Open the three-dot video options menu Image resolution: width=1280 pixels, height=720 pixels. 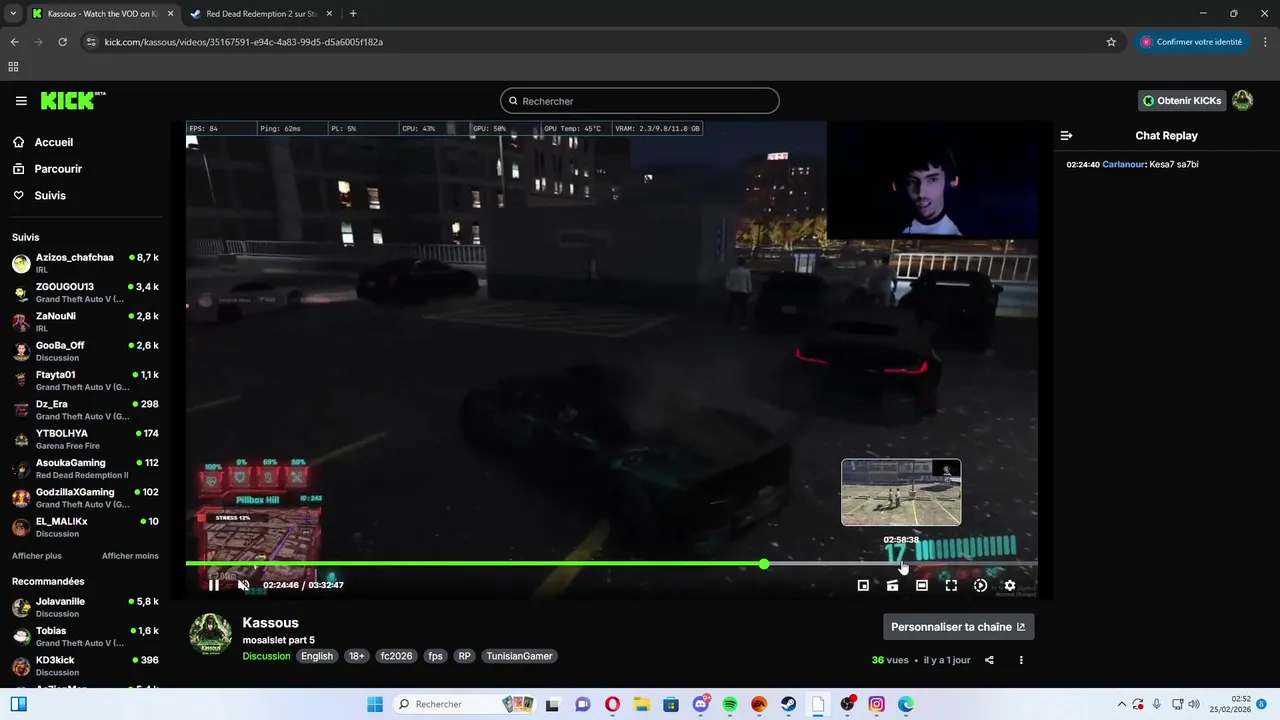click(1021, 660)
